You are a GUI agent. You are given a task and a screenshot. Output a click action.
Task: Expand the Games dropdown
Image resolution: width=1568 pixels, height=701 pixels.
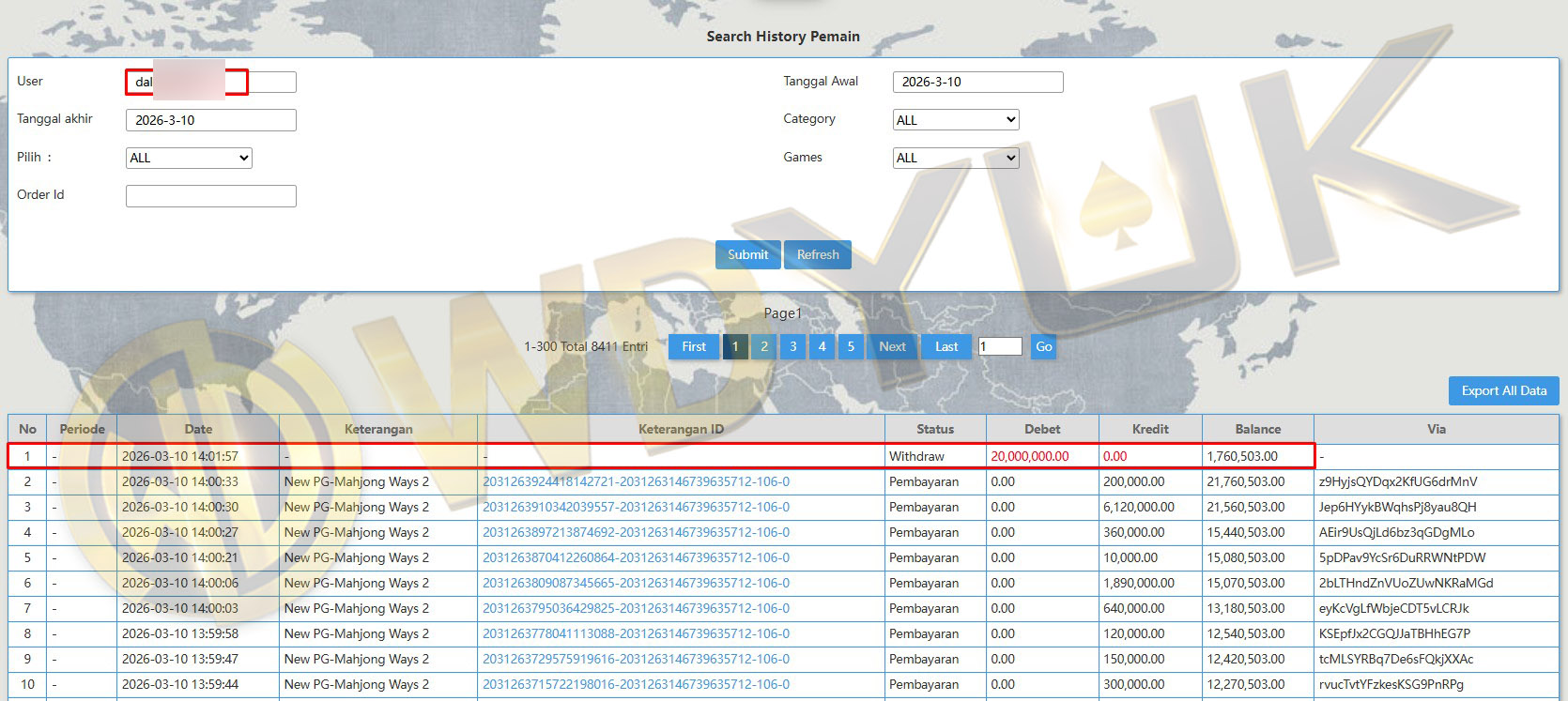tap(956, 158)
